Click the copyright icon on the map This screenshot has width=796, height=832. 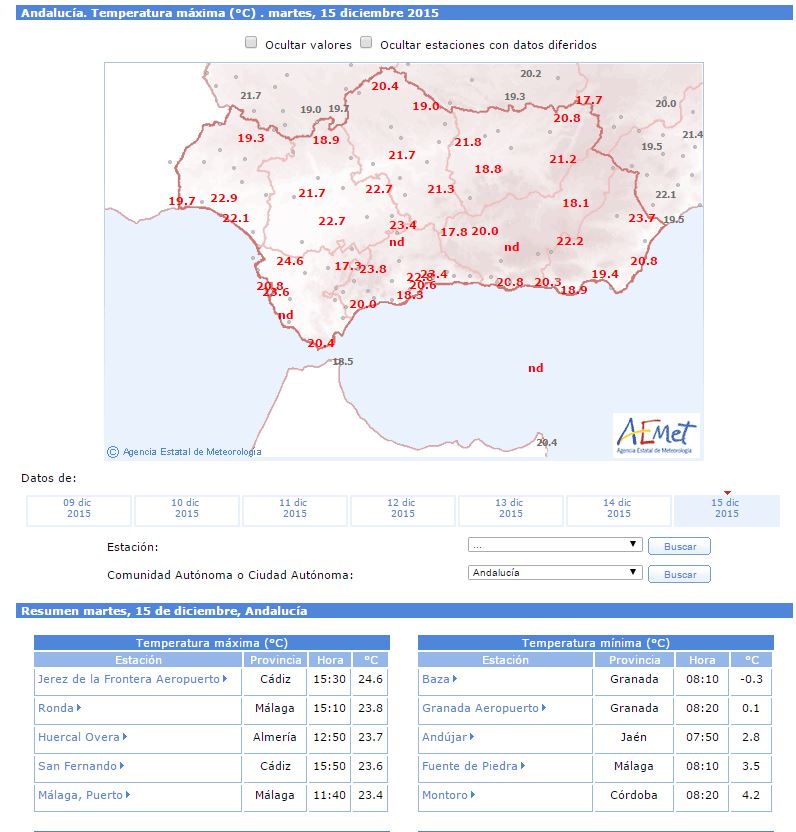113,452
